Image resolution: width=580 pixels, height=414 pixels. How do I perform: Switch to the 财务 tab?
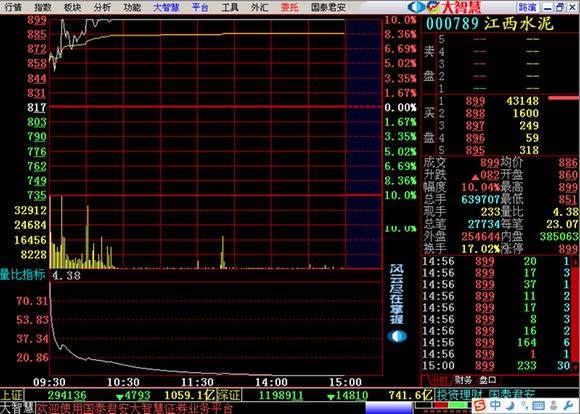(463, 380)
